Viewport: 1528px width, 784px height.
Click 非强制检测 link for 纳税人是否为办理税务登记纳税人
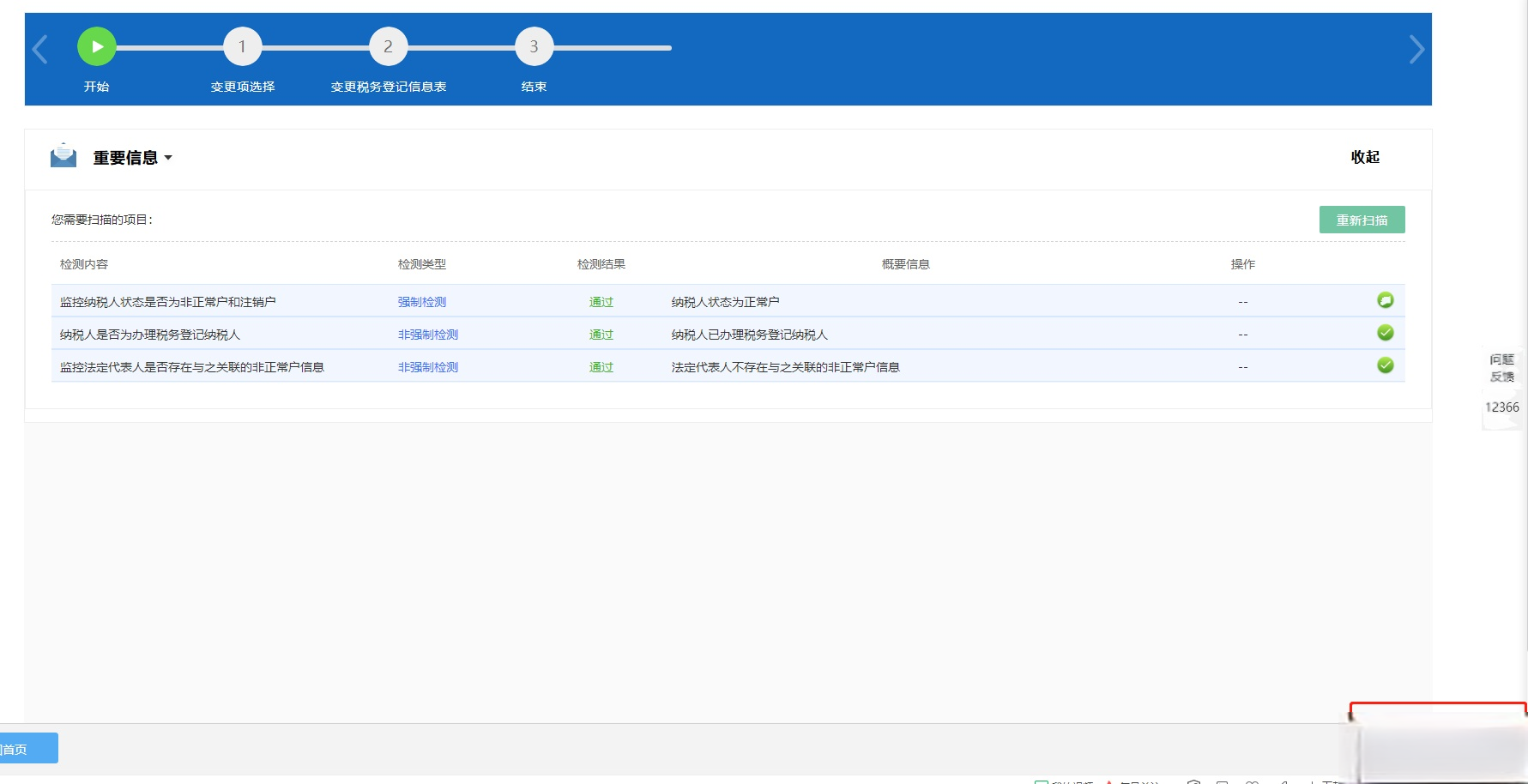point(427,335)
